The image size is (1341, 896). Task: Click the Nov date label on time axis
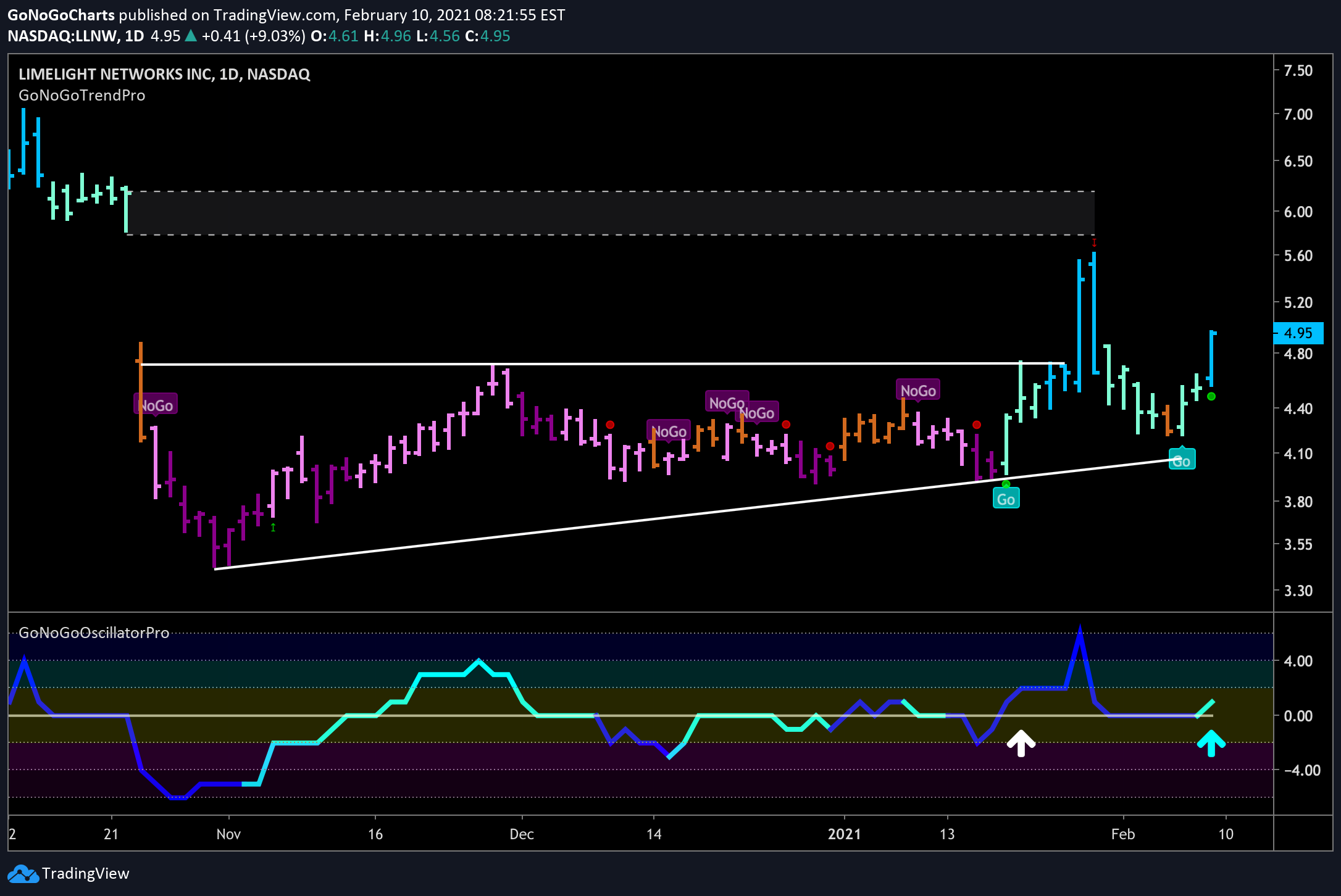pyautogui.click(x=228, y=834)
